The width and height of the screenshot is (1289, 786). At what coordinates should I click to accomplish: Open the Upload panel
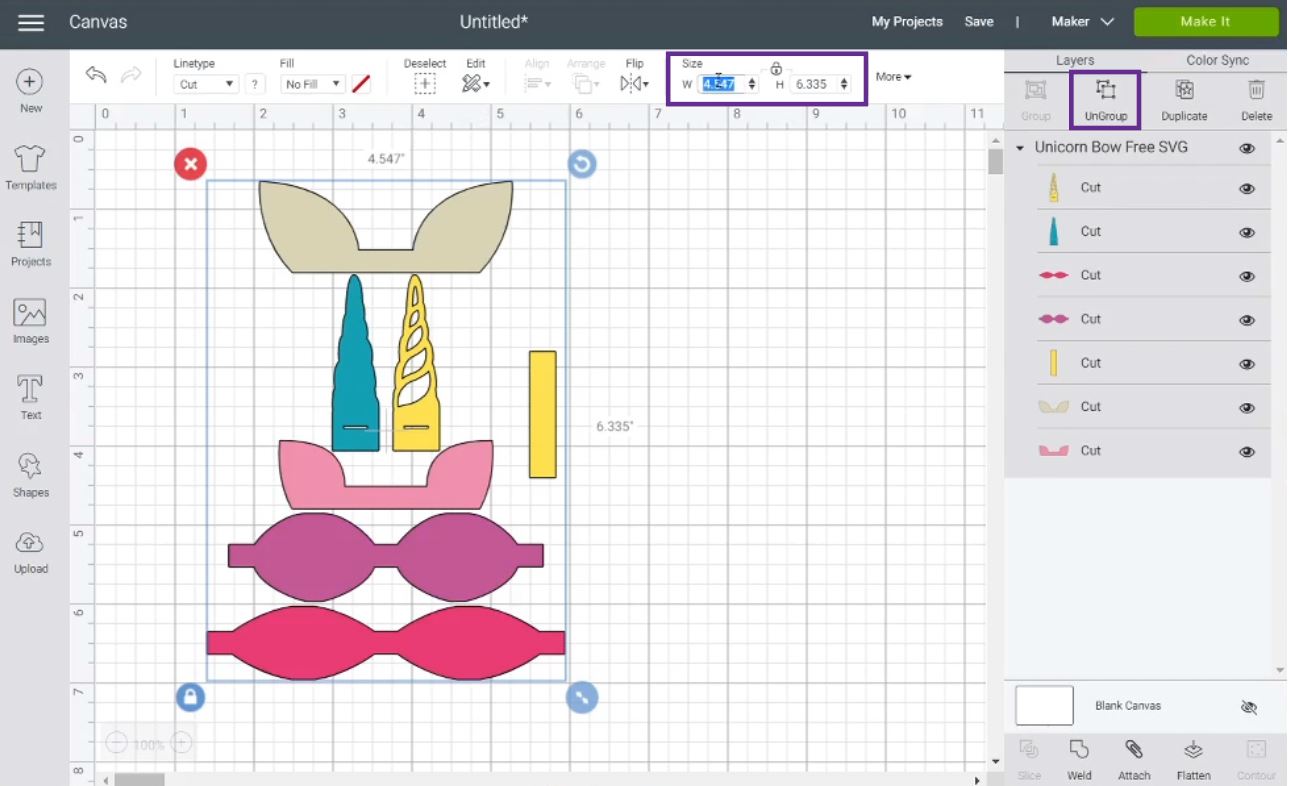pos(31,552)
